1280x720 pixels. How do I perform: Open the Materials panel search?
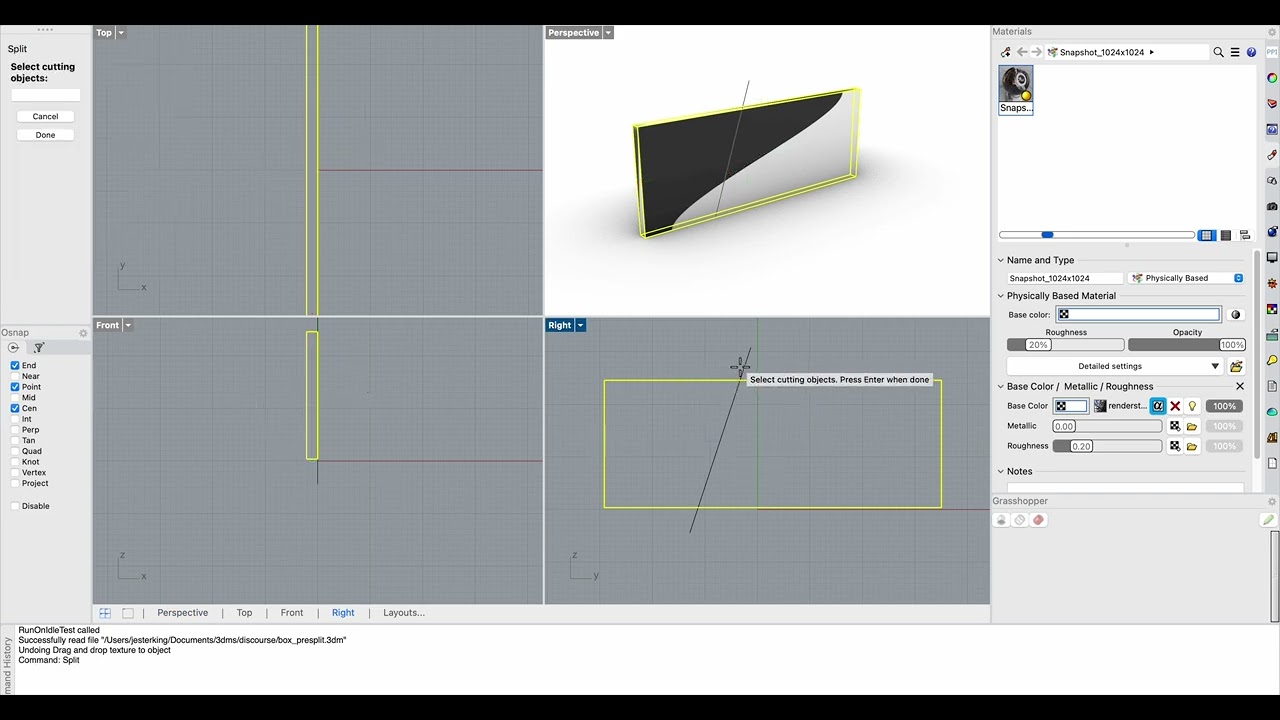point(1217,52)
